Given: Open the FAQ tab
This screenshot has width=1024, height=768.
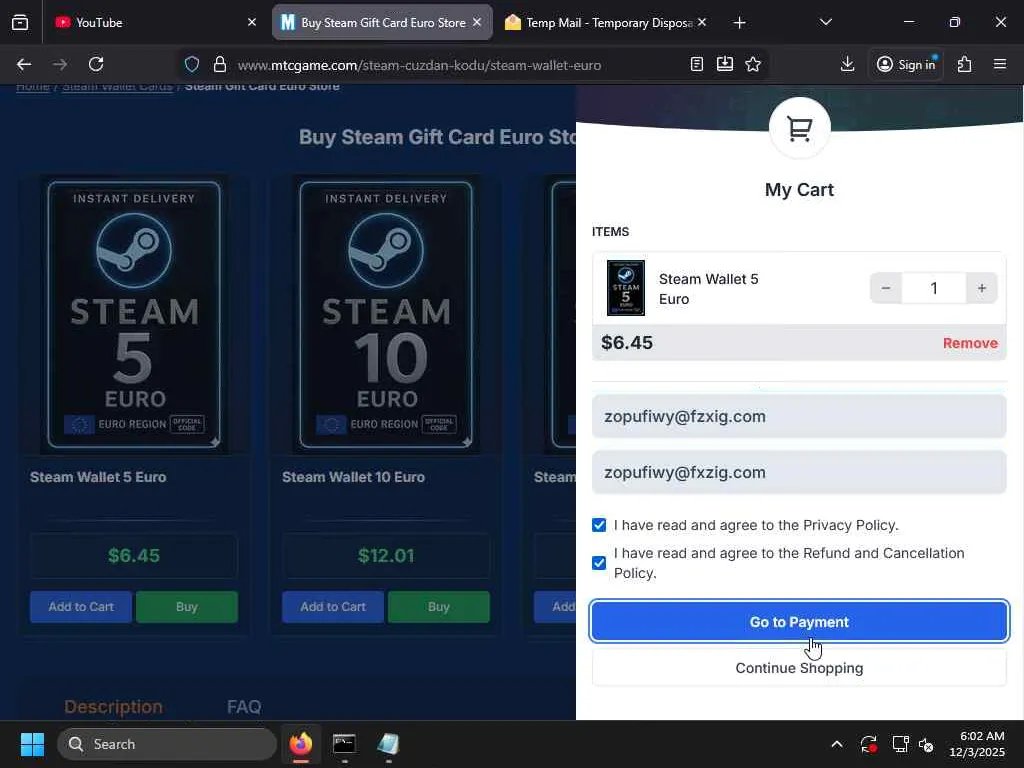Looking at the screenshot, I should 244,707.
